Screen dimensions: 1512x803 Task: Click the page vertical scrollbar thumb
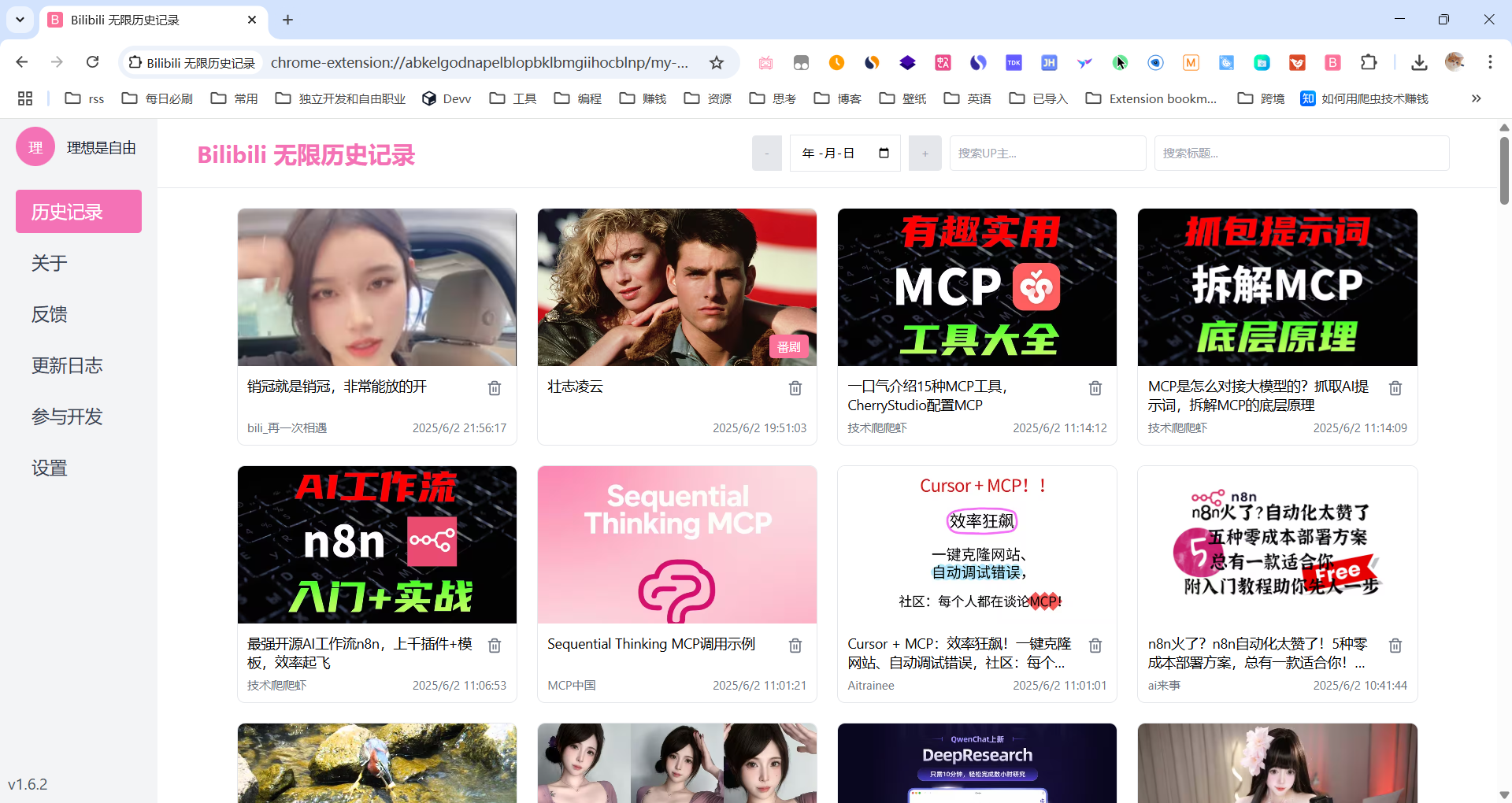[1504, 169]
